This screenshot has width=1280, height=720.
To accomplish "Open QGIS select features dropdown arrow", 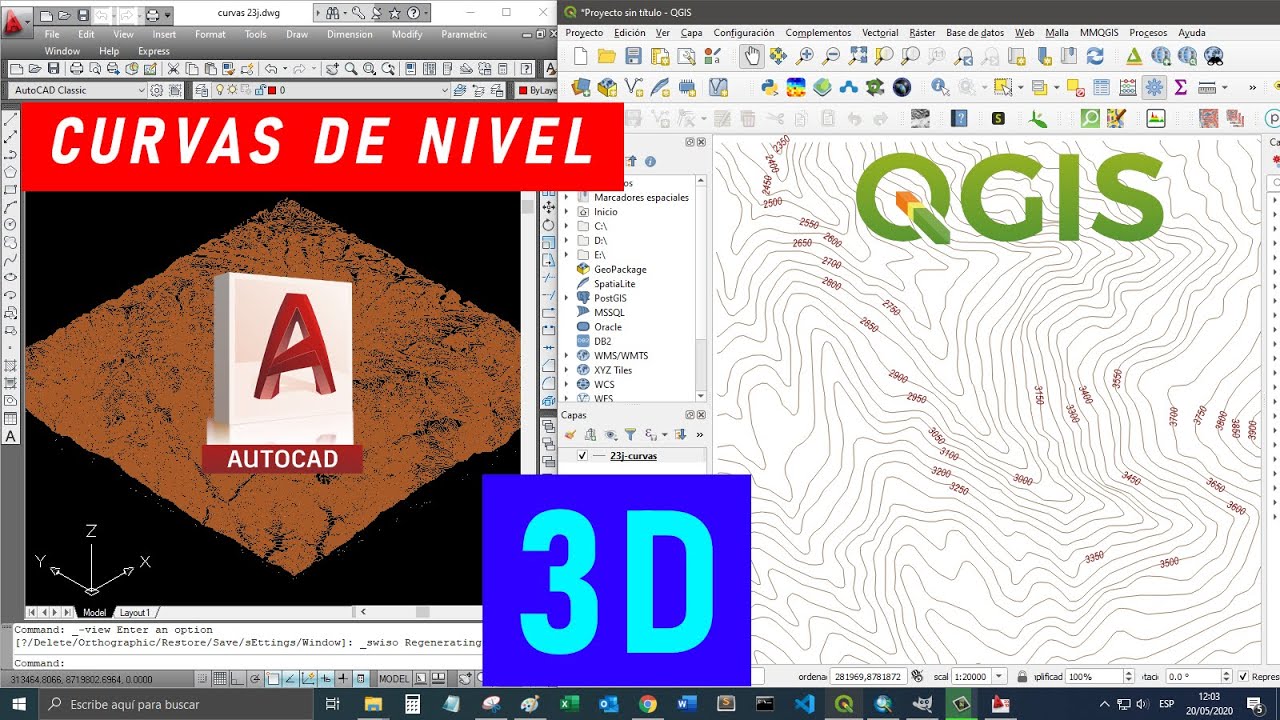I will click(1020, 87).
